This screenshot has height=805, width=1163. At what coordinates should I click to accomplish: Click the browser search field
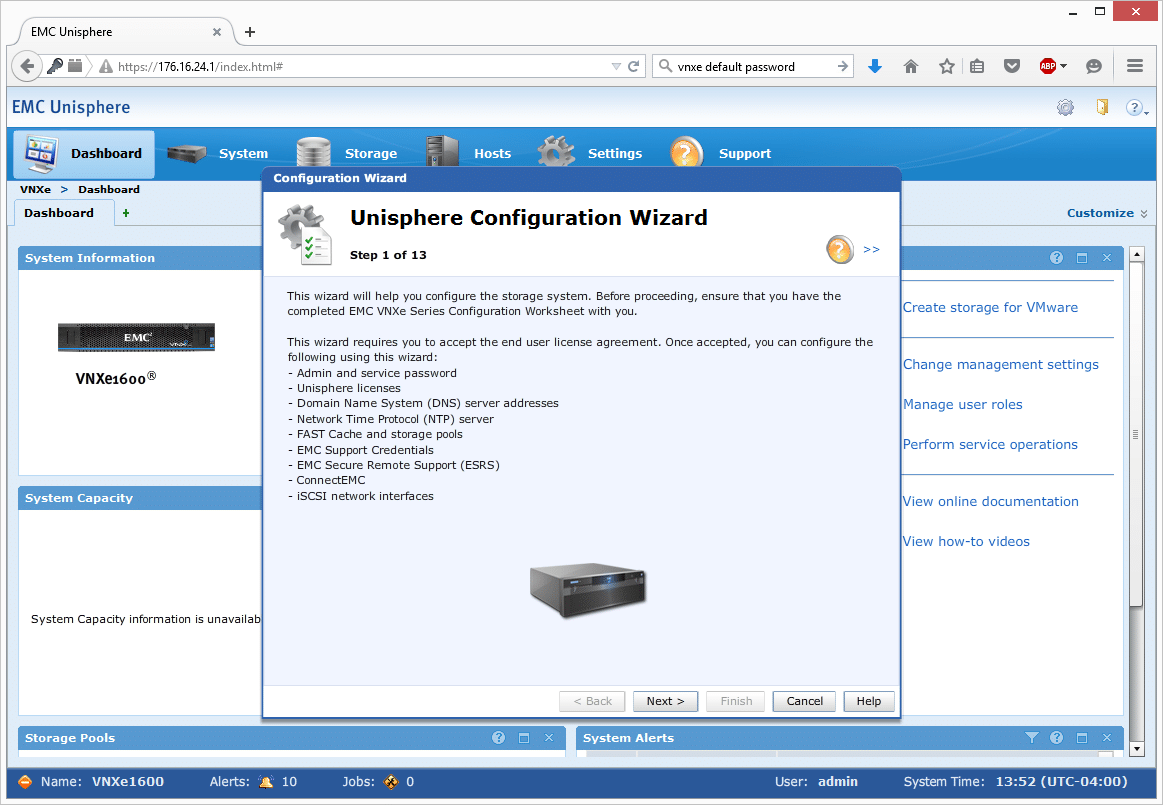pyautogui.click(x=755, y=66)
